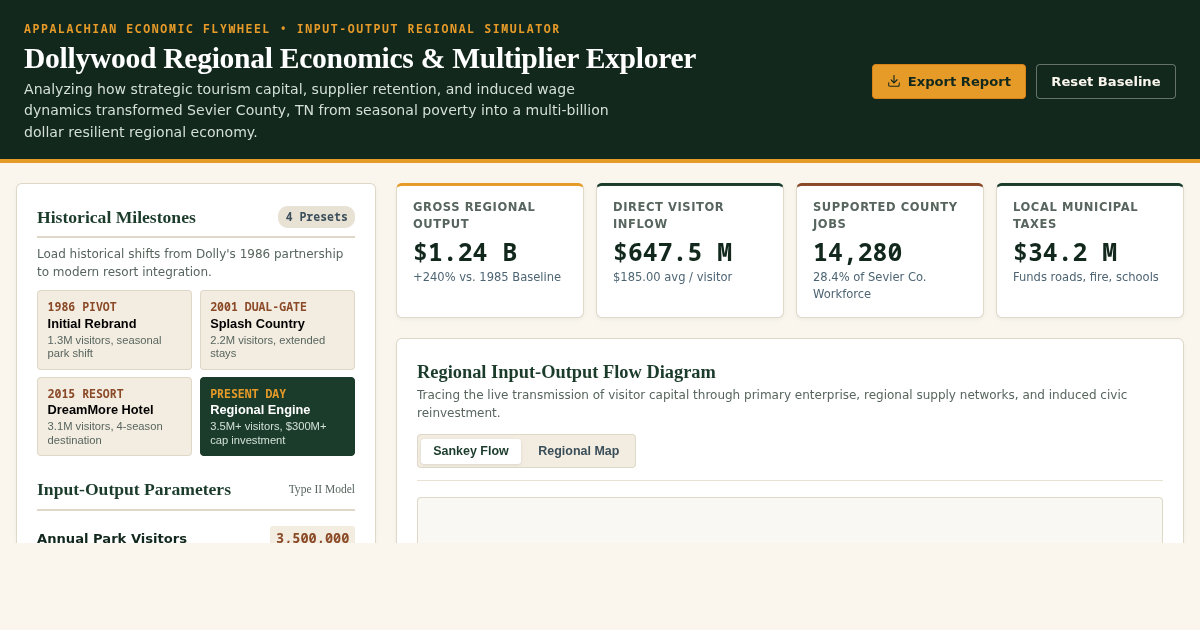
Task: Click the $1.24 B output value
Action: point(465,252)
